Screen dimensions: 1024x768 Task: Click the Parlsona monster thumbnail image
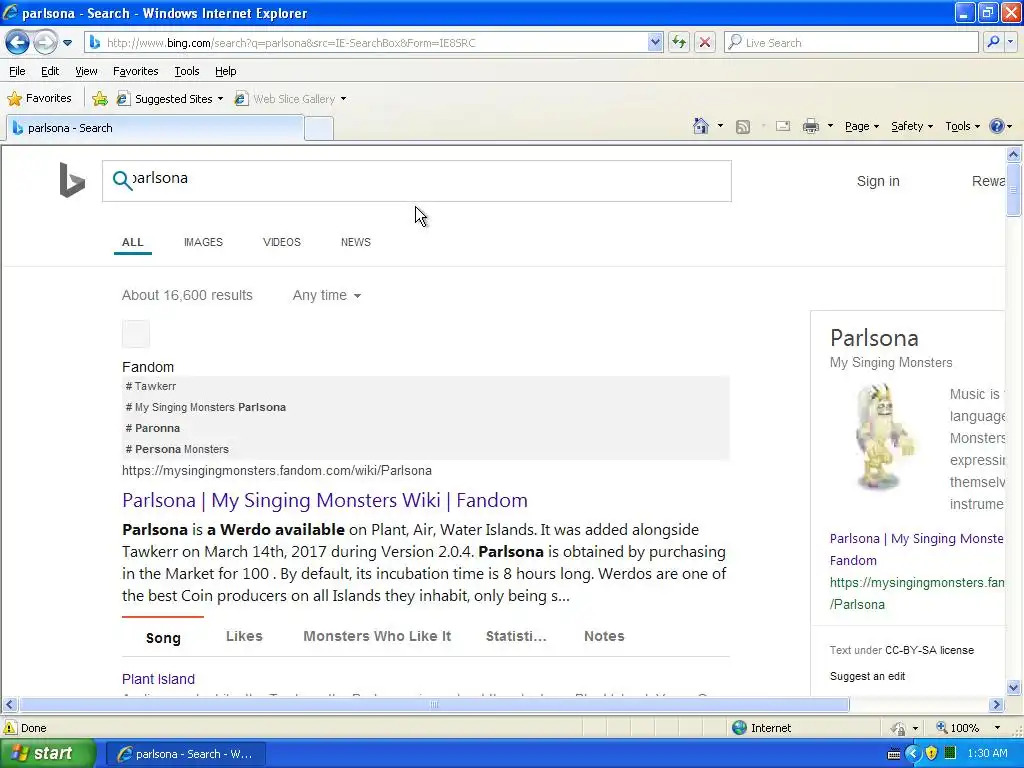click(884, 437)
